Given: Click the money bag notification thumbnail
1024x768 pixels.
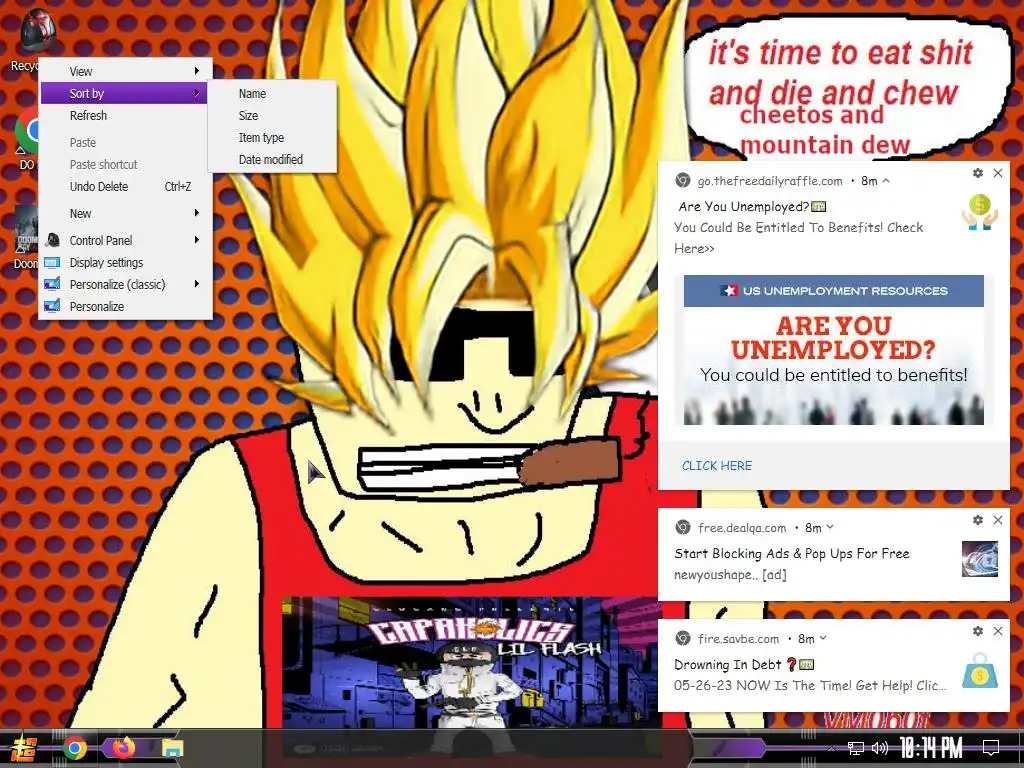Looking at the screenshot, I should (x=980, y=670).
